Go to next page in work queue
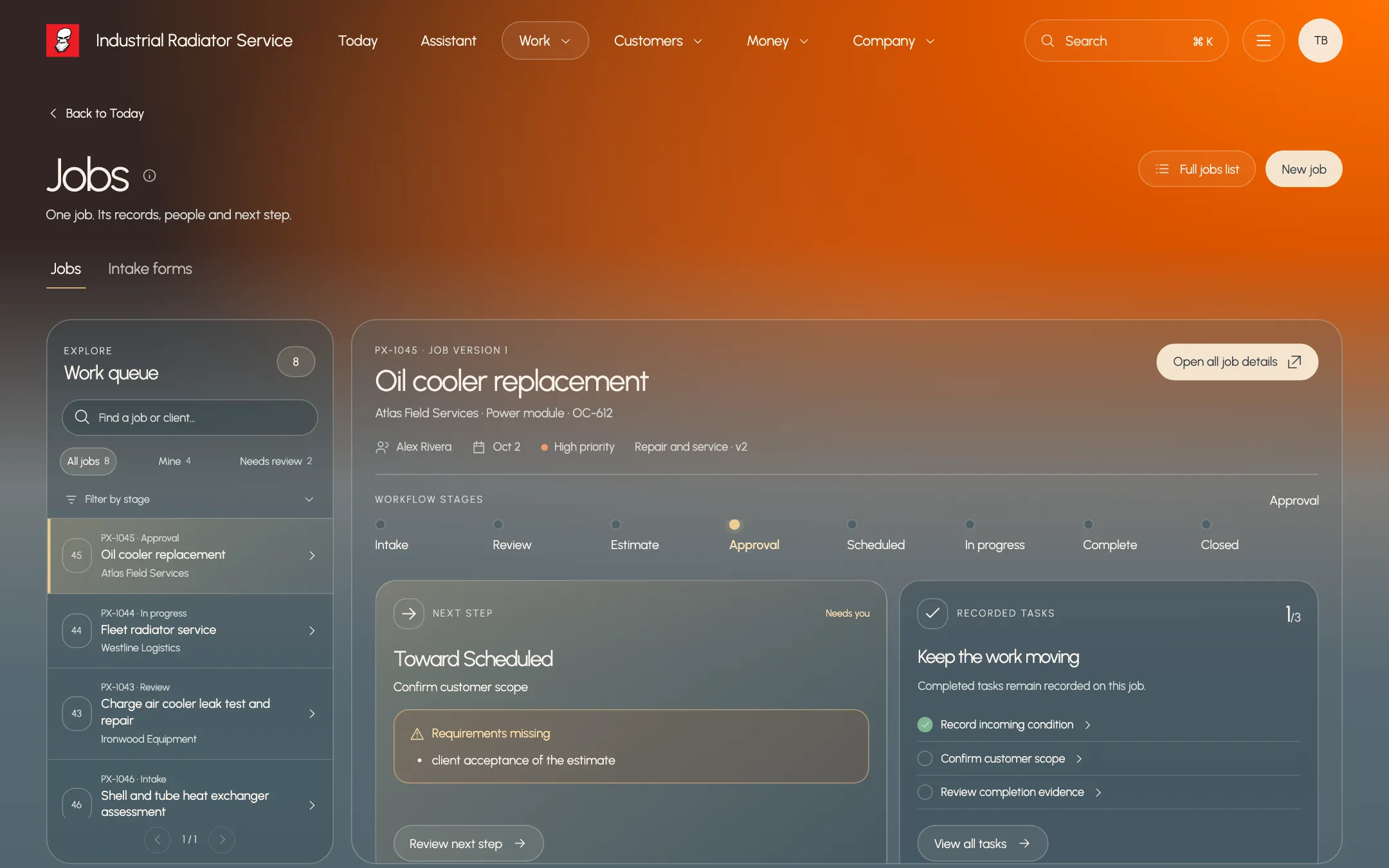 click(x=222, y=839)
